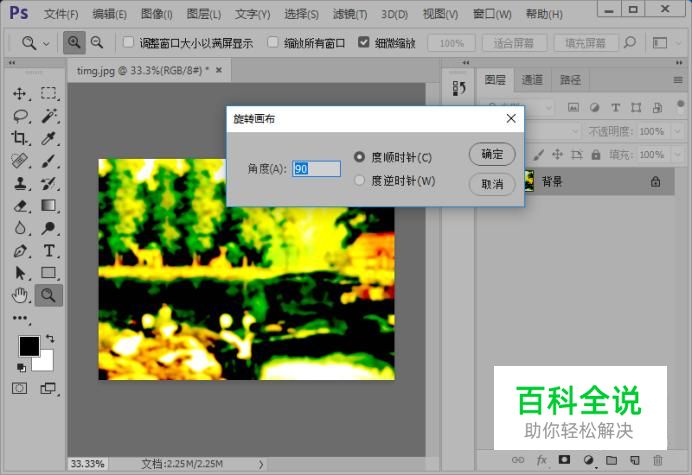
Task: Select the History Brush tool
Action: (x=48, y=183)
